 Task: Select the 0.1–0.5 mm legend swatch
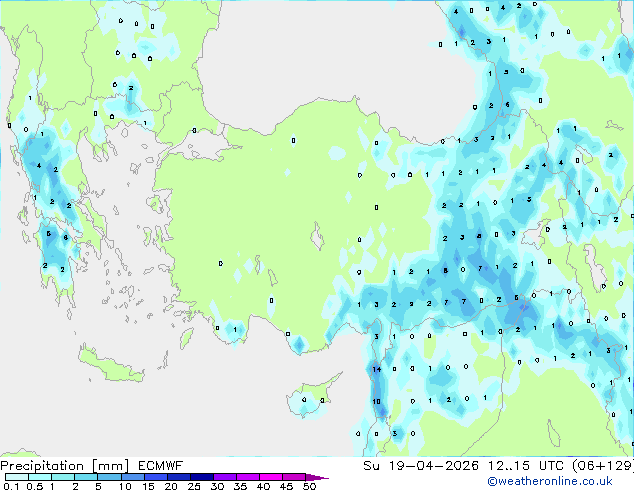(x=17, y=477)
